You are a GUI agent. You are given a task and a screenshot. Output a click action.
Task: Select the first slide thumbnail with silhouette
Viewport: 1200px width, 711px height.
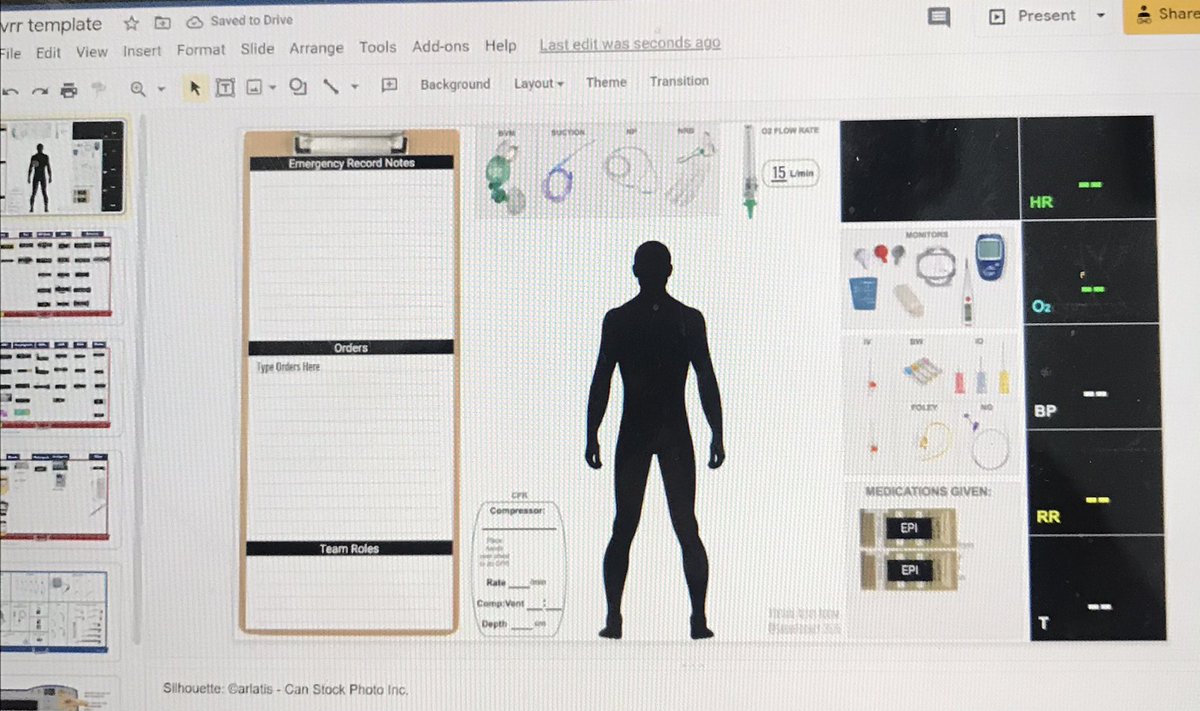tap(63, 167)
